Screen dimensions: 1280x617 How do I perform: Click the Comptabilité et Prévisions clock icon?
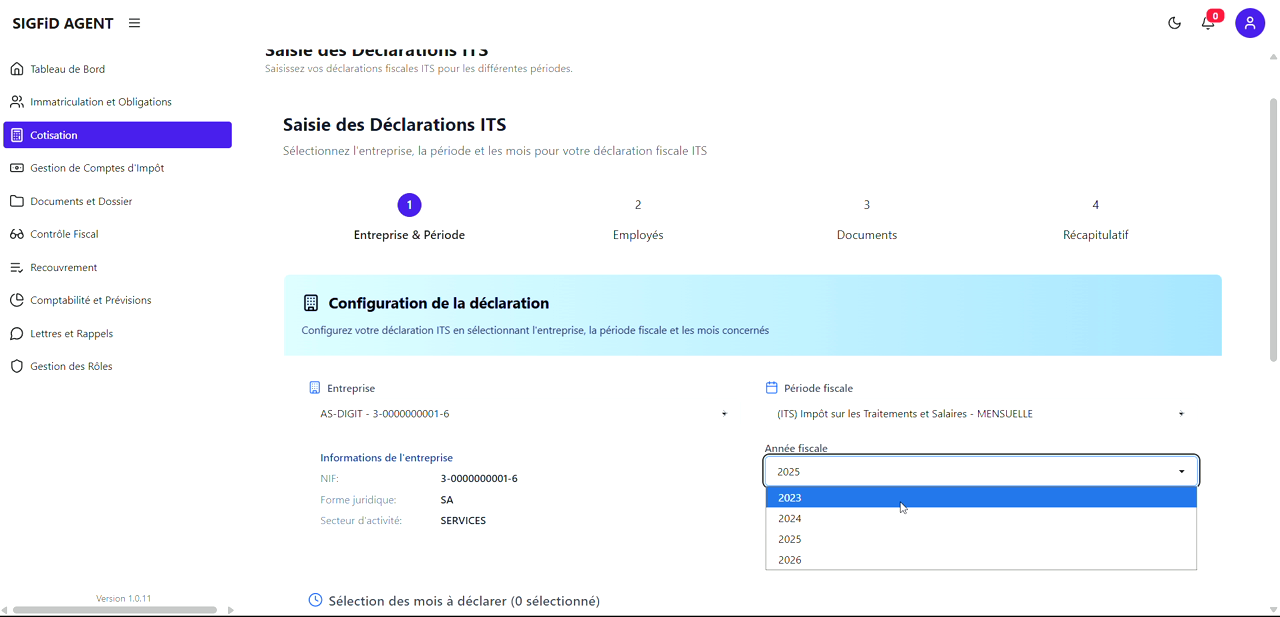coord(15,299)
